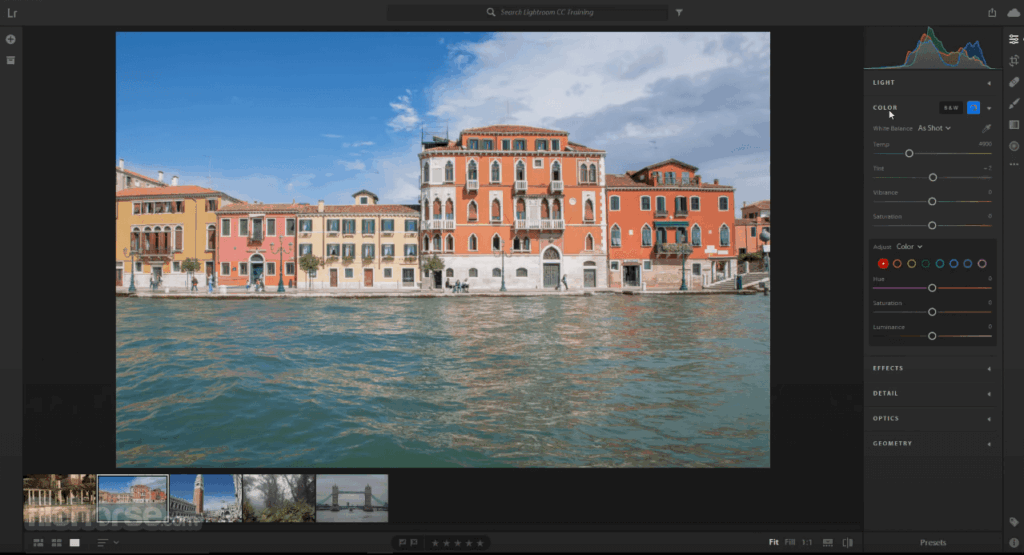This screenshot has height=555, width=1024.
Task: Open the Keywords tag panel
Action: point(1014,522)
